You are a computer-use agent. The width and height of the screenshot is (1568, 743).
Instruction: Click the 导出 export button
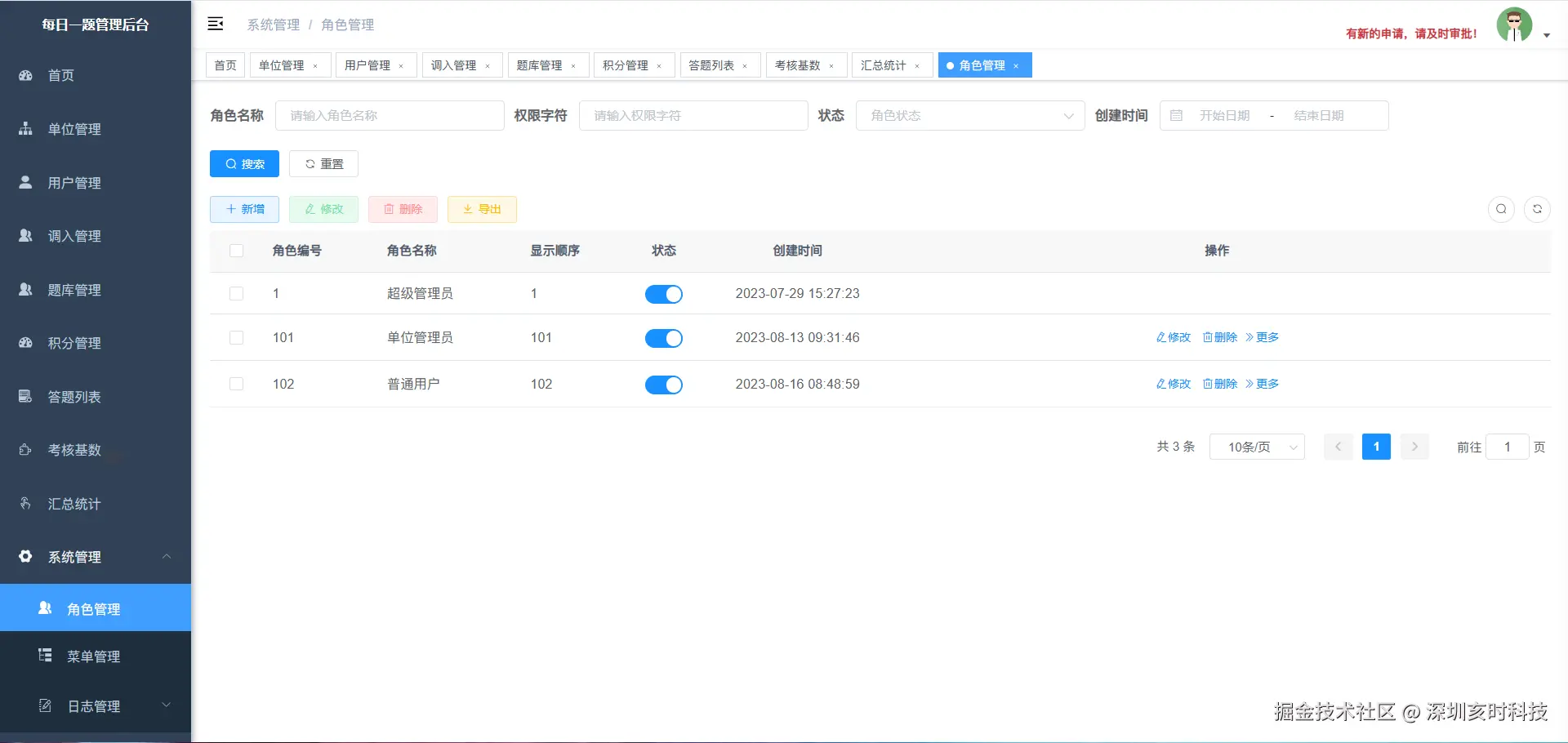coord(482,209)
